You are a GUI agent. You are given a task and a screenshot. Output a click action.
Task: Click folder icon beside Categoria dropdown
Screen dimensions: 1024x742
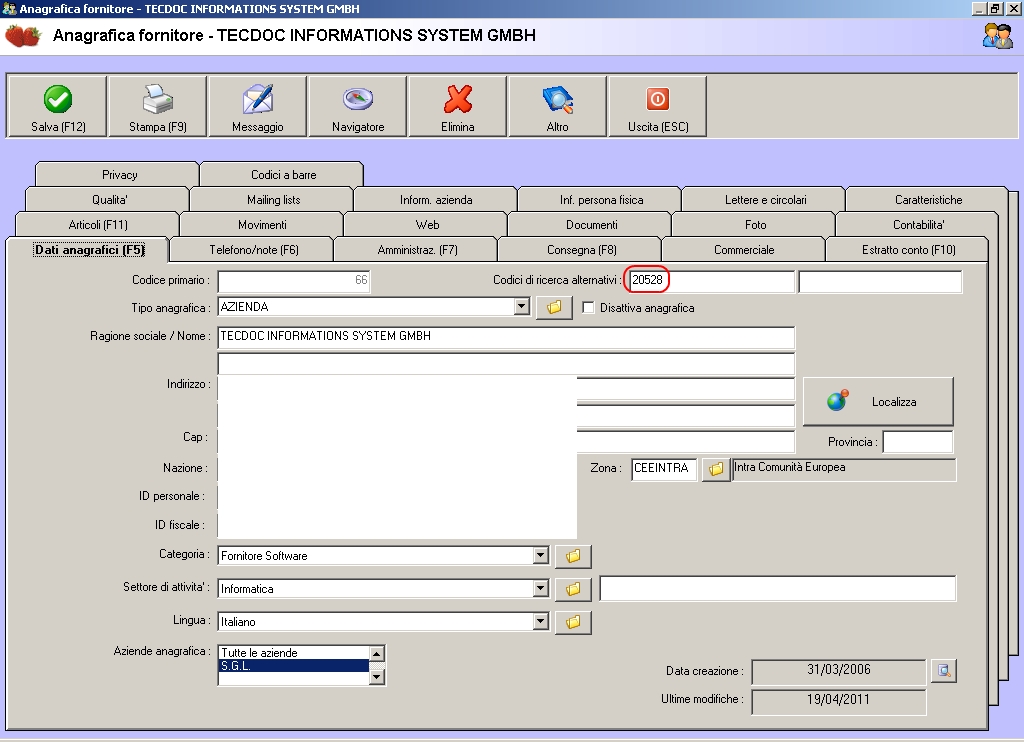pos(573,556)
